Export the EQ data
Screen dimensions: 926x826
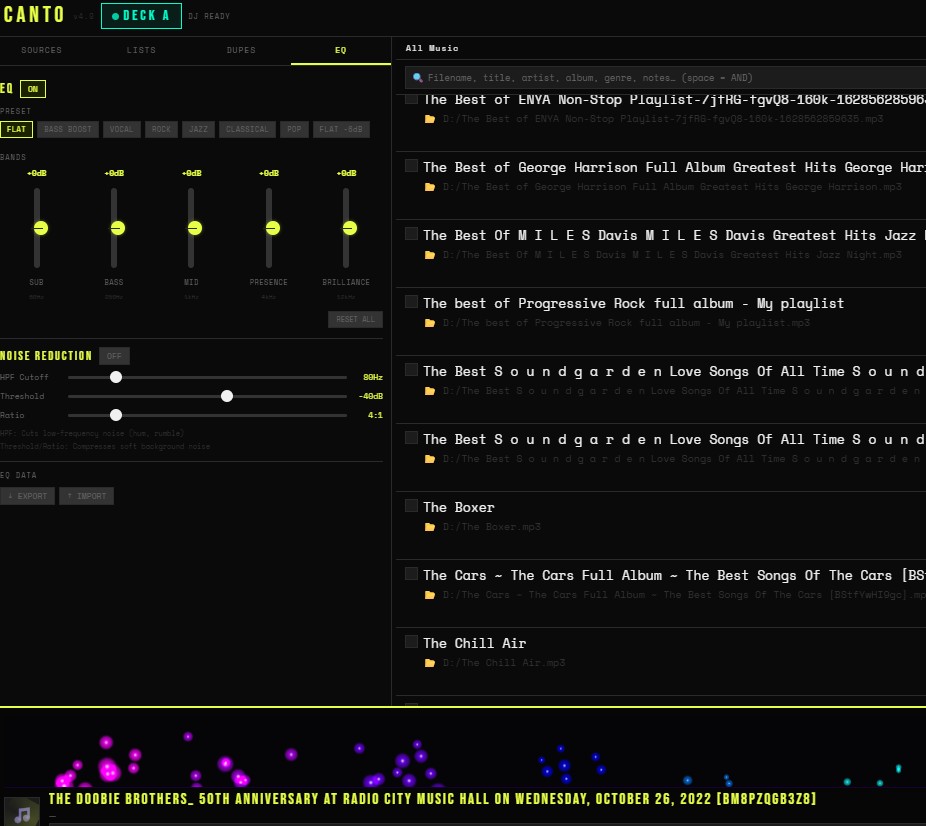pyautogui.click(x=27, y=496)
